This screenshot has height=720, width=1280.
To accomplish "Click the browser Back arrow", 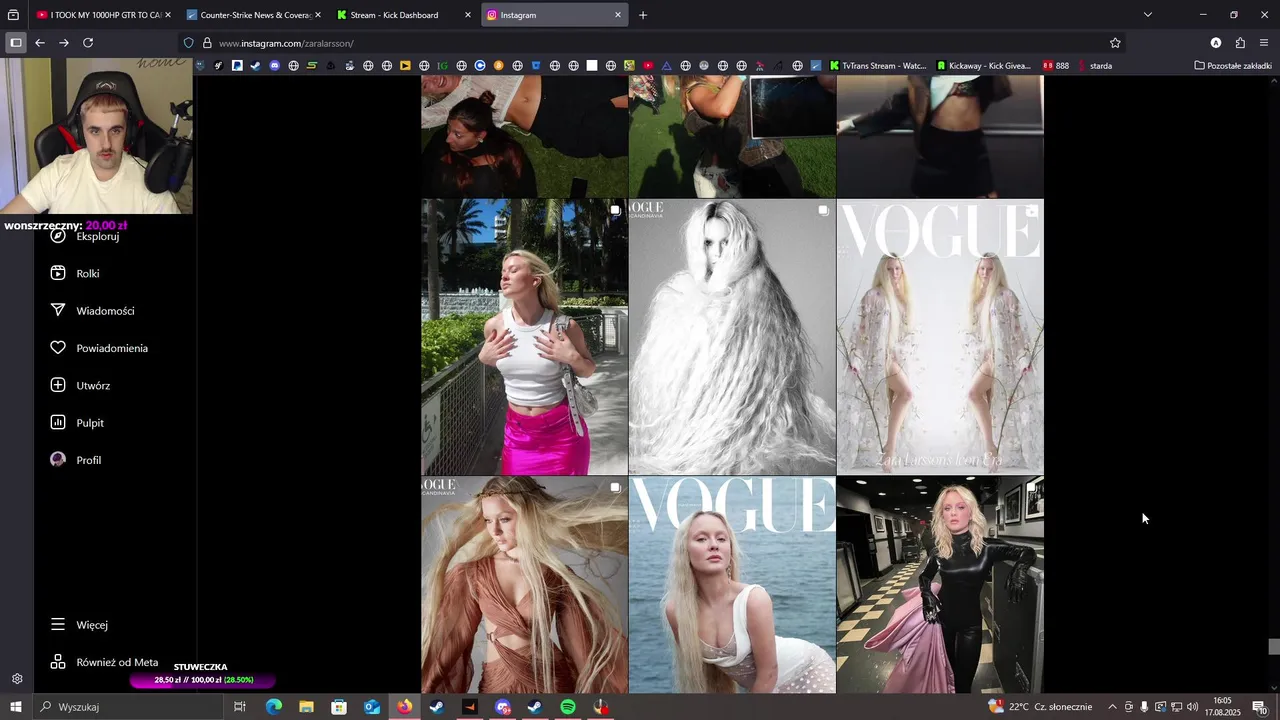I will click(x=40, y=43).
